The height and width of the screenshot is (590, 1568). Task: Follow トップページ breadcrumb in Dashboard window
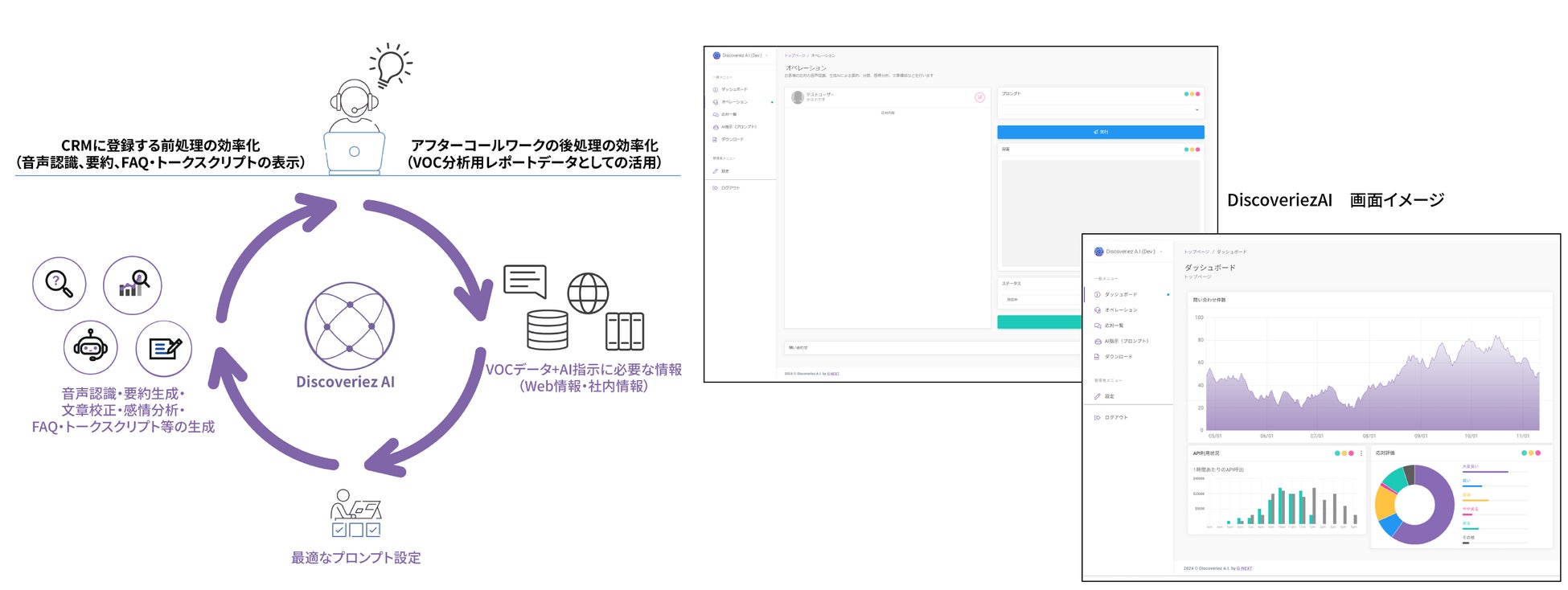[1197, 252]
